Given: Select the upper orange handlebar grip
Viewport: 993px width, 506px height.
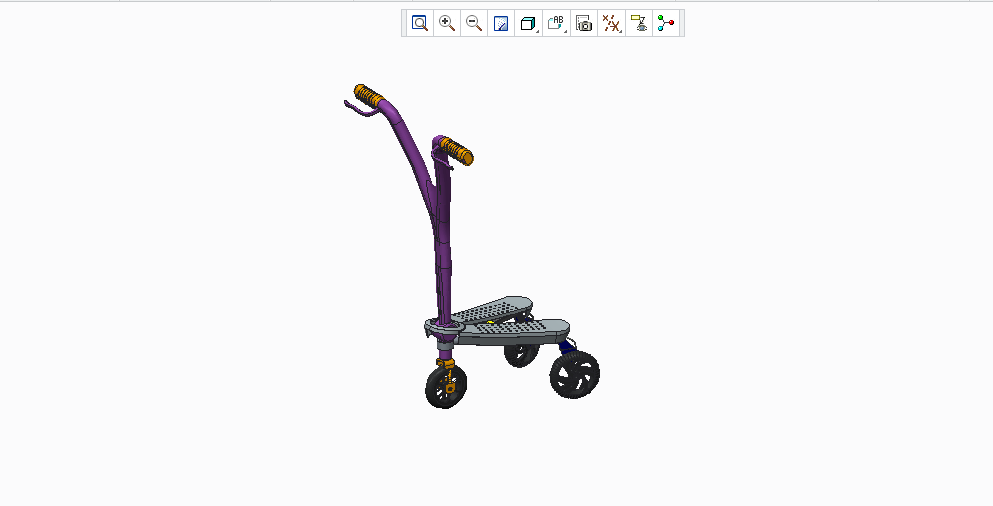Looking at the screenshot, I should click(368, 96).
